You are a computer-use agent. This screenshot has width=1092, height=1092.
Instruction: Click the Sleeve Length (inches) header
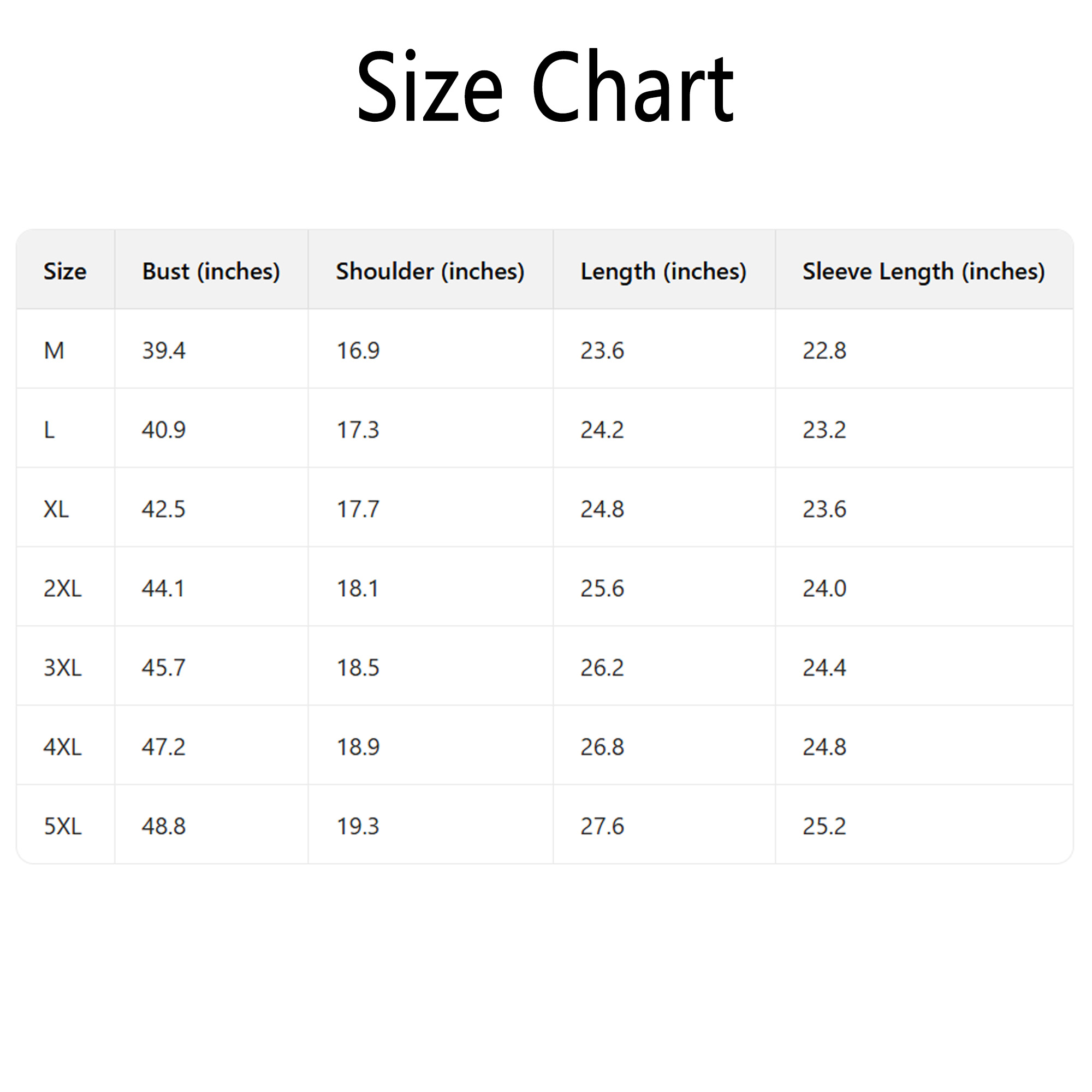coord(923,271)
